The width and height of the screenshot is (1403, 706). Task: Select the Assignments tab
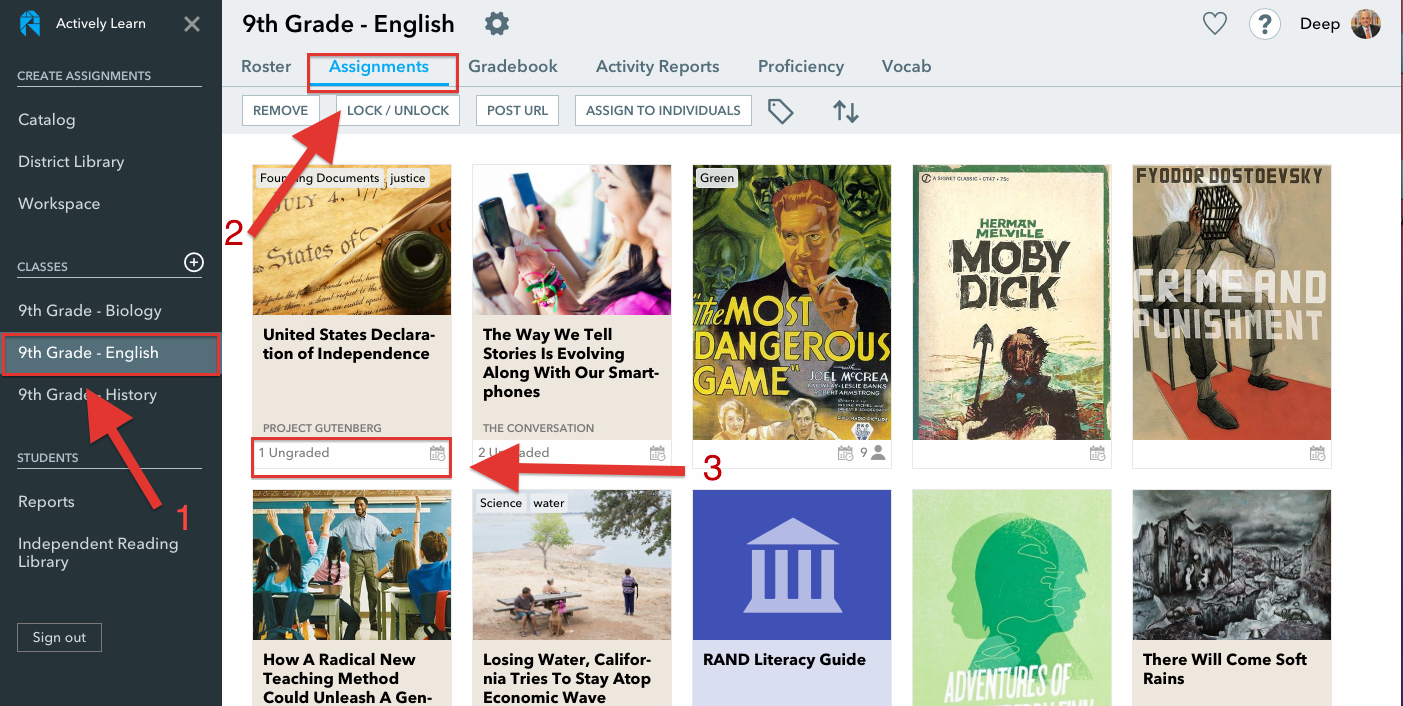pyautogui.click(x=379, y=67)
